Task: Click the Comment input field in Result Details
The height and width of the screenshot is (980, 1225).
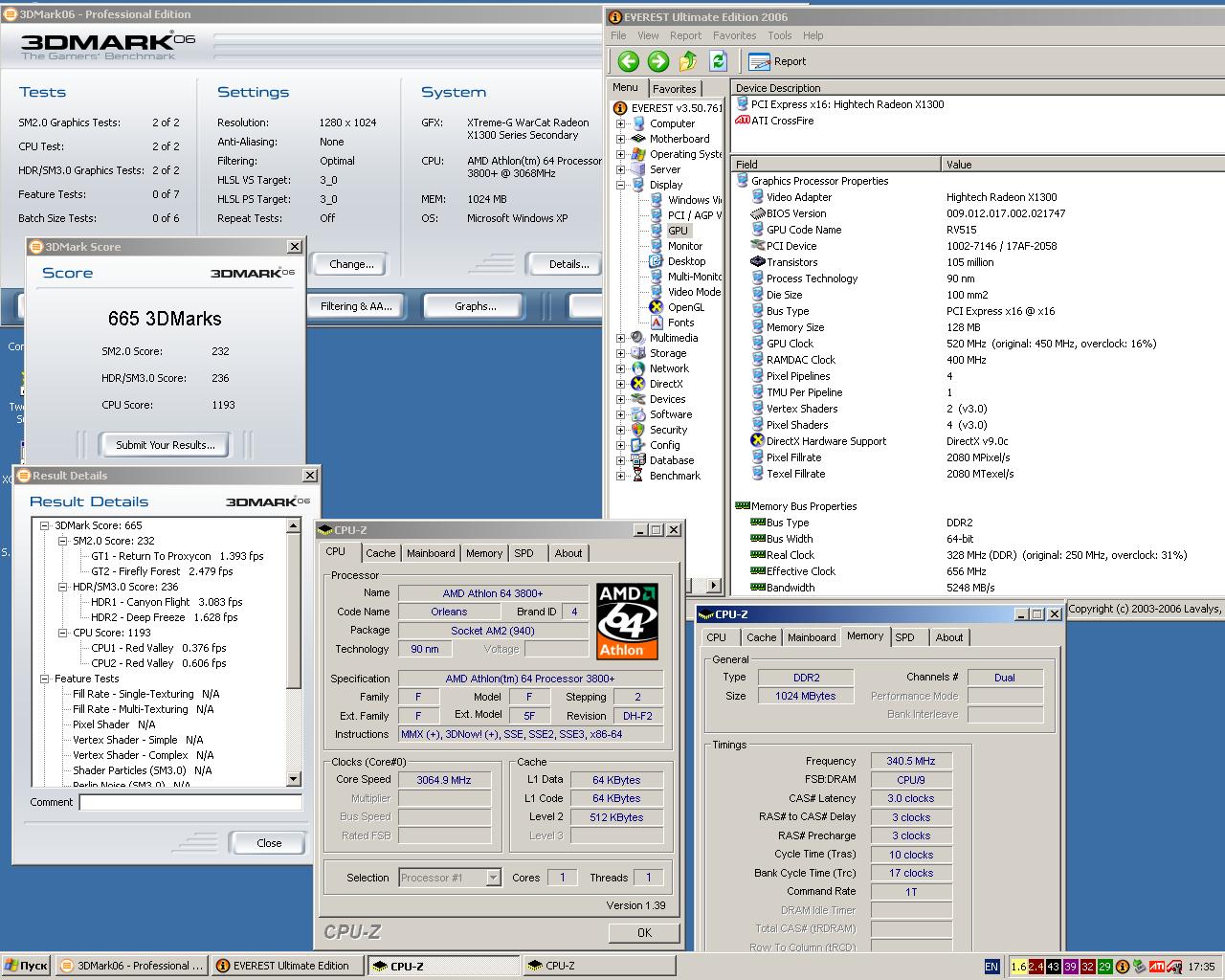Action: pyautogui.click(x=190, y=802)
